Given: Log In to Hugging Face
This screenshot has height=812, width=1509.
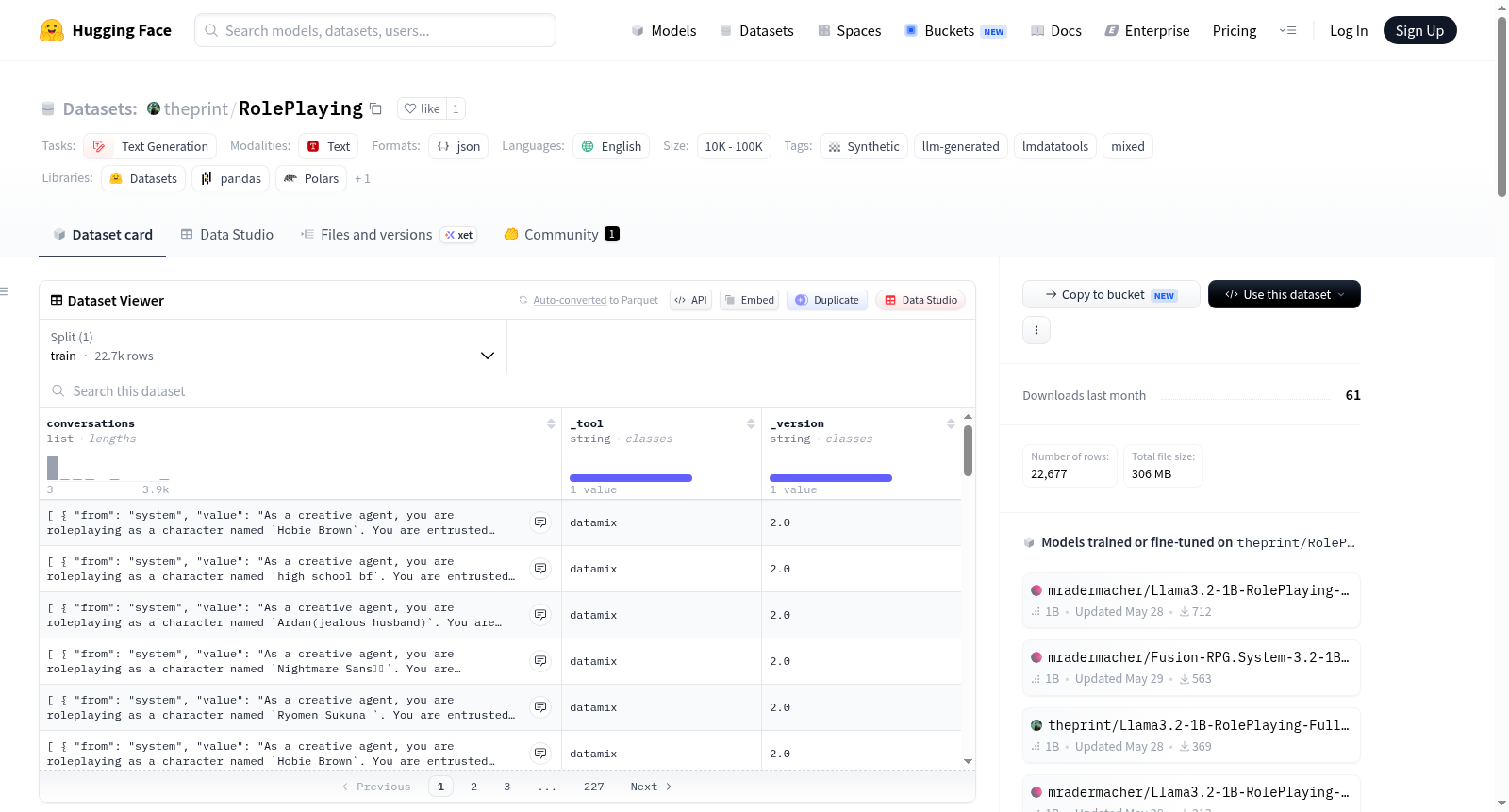Looking at the screenshot, I should (x=1349, y=30).
